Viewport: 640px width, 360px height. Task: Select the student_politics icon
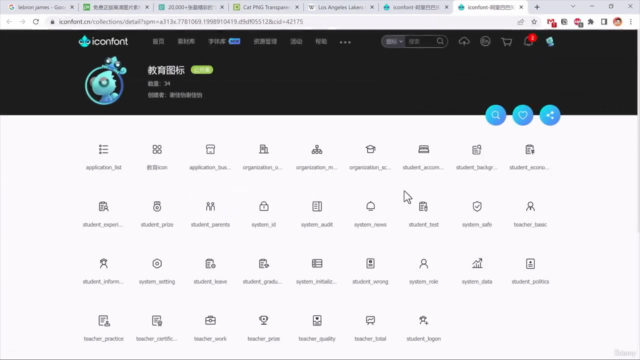530,264
